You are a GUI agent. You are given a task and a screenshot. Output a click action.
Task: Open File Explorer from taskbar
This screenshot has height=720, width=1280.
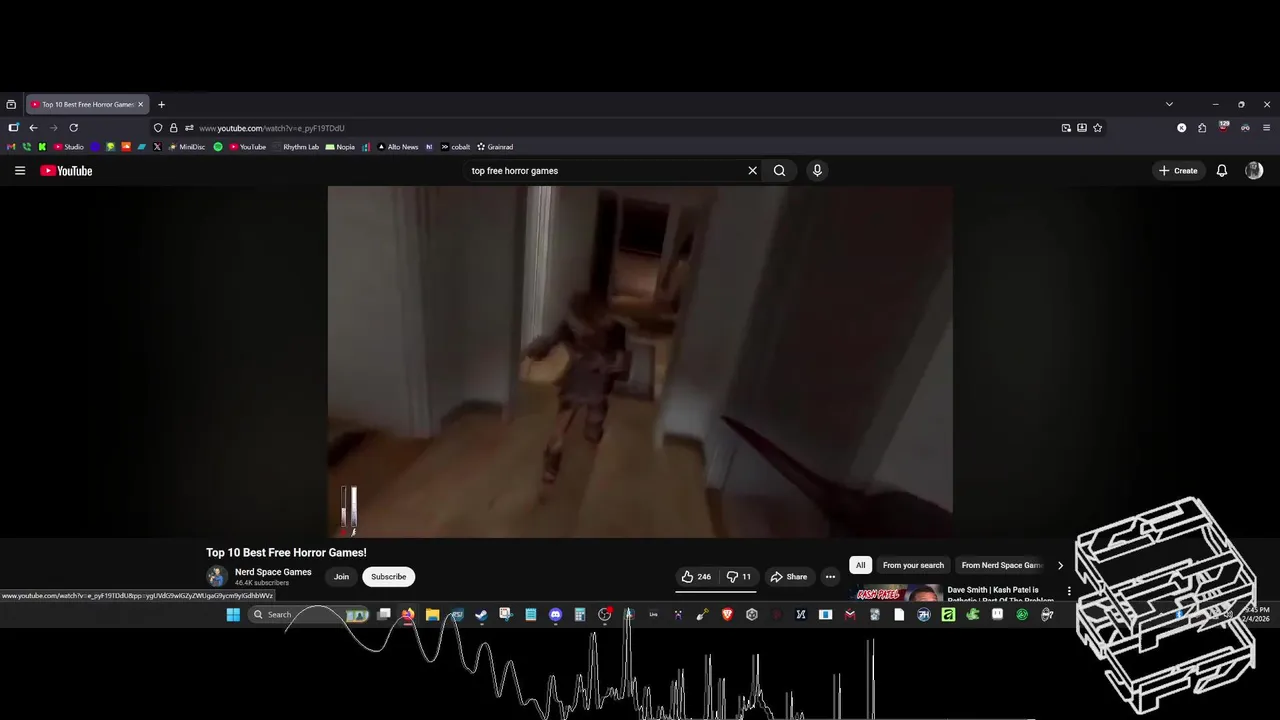[432, 615]
